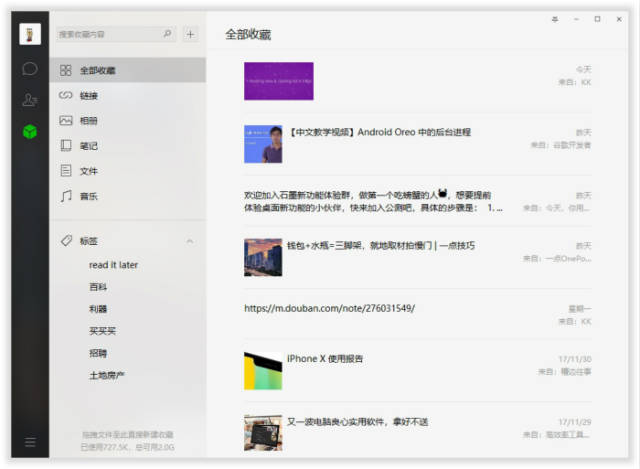Select 文件 category
The image size is (640, 469).
128,171
